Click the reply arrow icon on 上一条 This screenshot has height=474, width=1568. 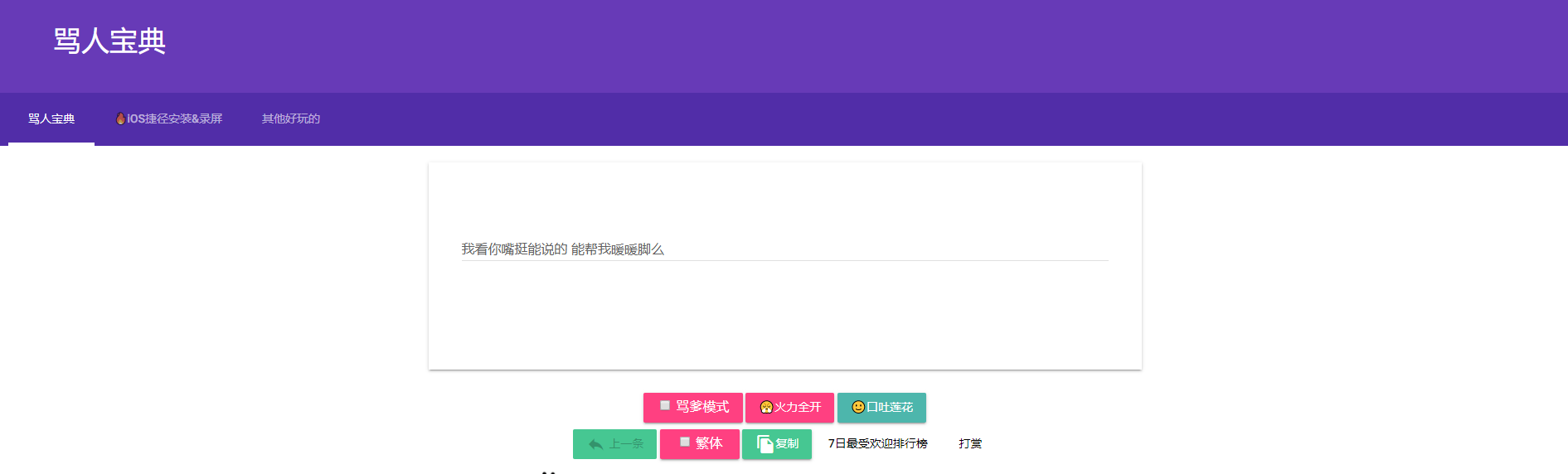coord(595,444)
